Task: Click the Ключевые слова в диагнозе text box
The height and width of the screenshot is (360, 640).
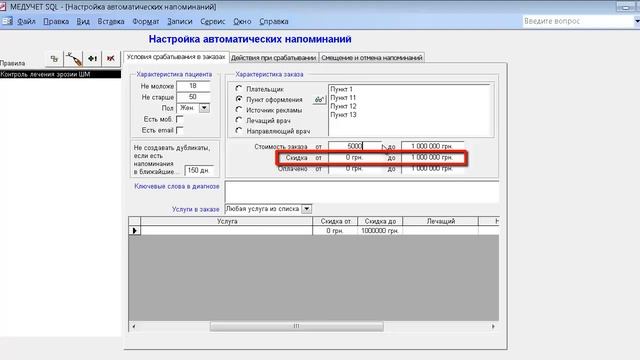Action: (362, 192)
